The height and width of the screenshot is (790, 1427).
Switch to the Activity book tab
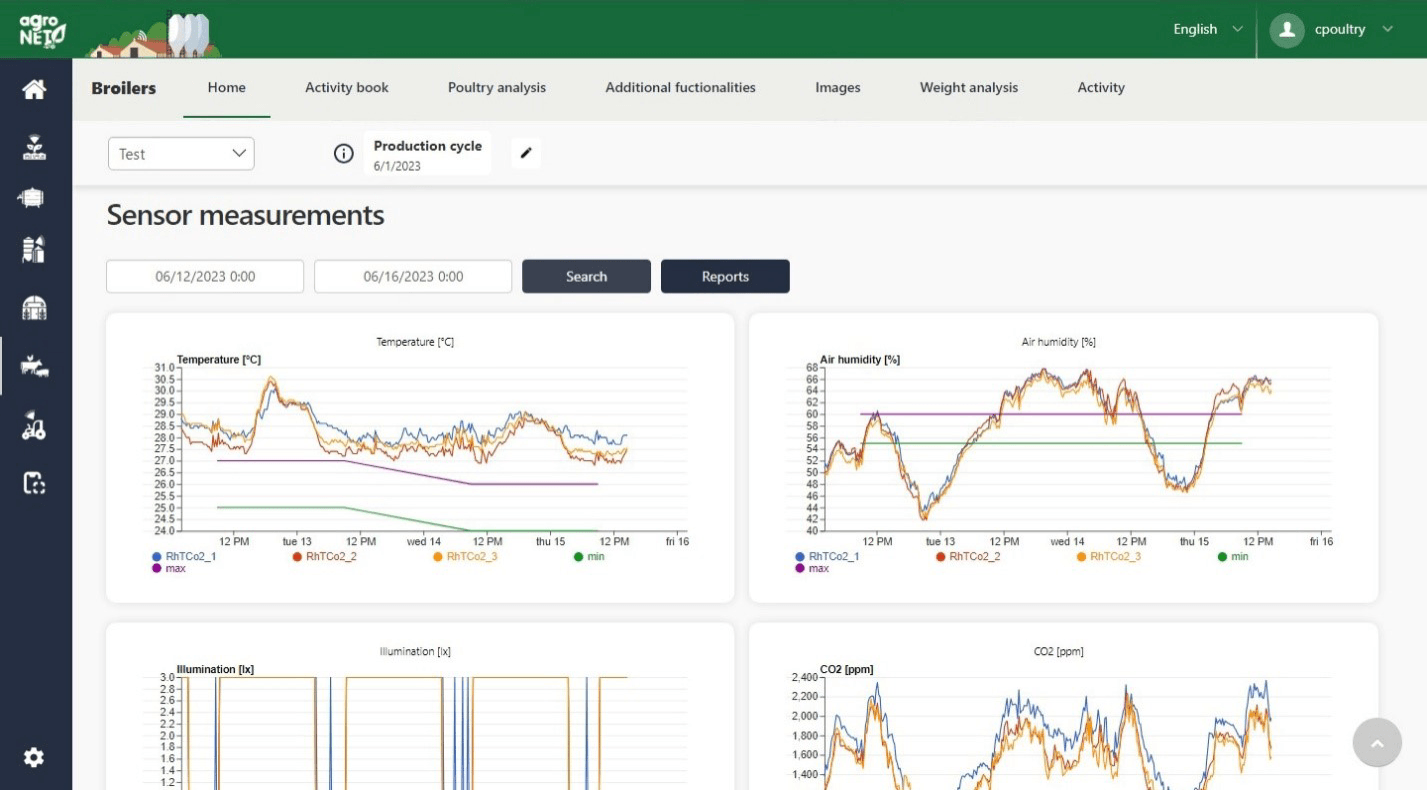tap(346, 88)
